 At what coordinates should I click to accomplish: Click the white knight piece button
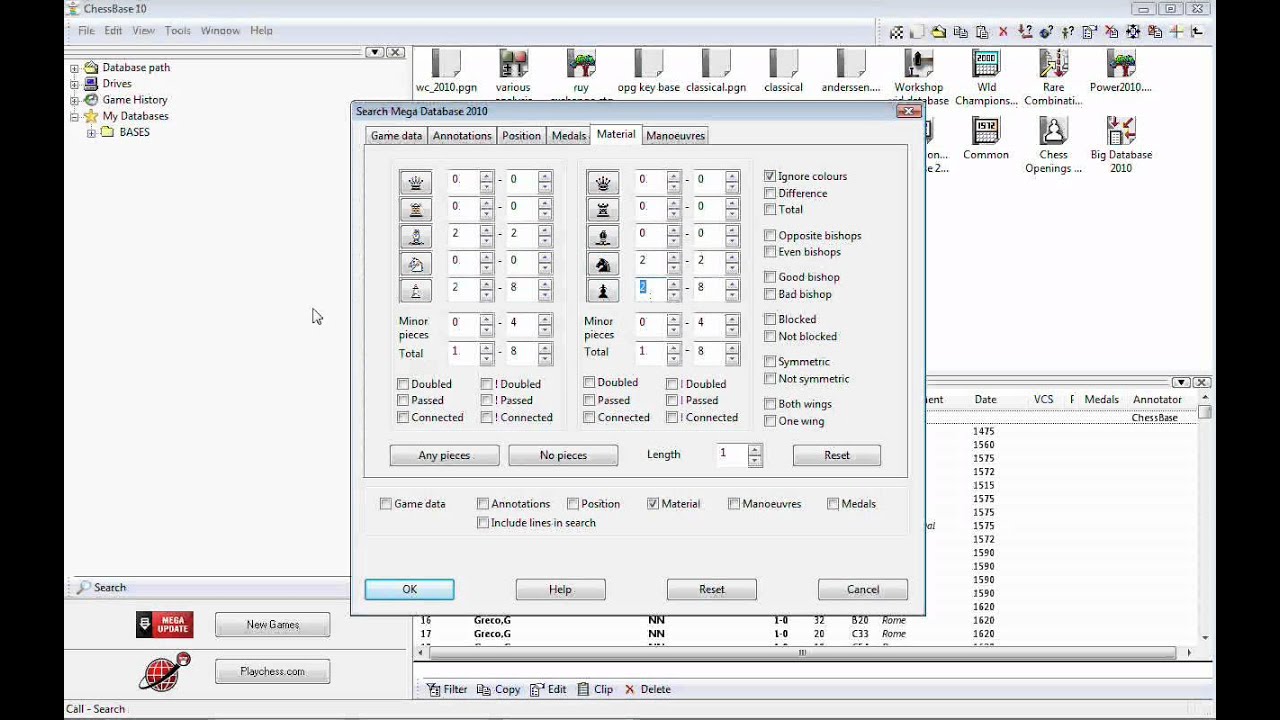pyautogui.click(x=416, y=264)
